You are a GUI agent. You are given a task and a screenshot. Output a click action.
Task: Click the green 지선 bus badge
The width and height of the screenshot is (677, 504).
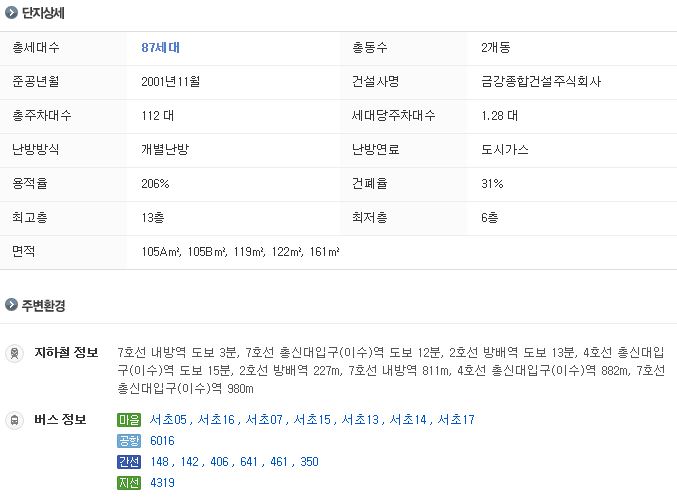point(129,482)
